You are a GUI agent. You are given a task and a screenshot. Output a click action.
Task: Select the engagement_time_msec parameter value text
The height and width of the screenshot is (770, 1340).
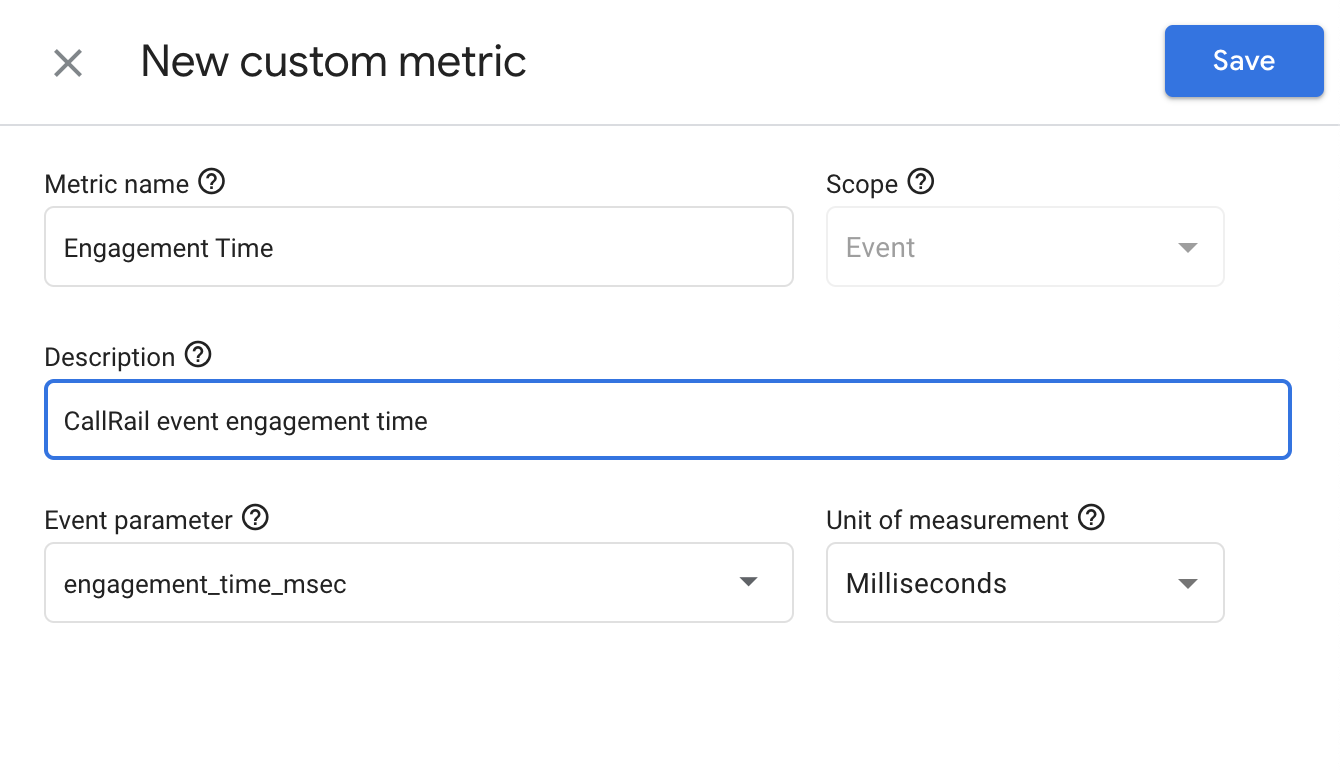point(205,584)
